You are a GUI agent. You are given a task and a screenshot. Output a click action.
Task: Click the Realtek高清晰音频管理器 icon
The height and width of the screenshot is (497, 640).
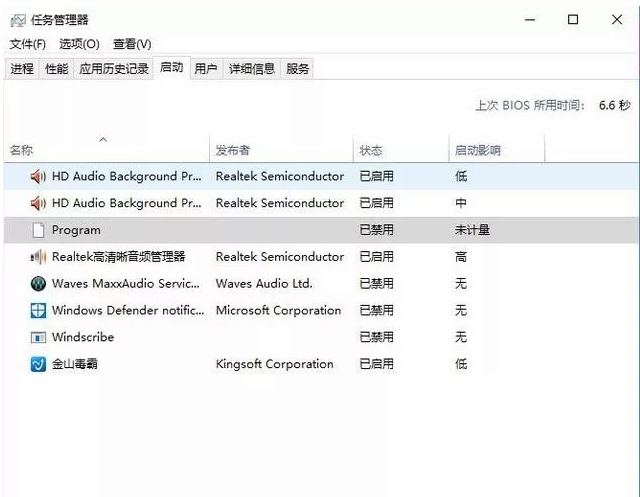point(39,257)
